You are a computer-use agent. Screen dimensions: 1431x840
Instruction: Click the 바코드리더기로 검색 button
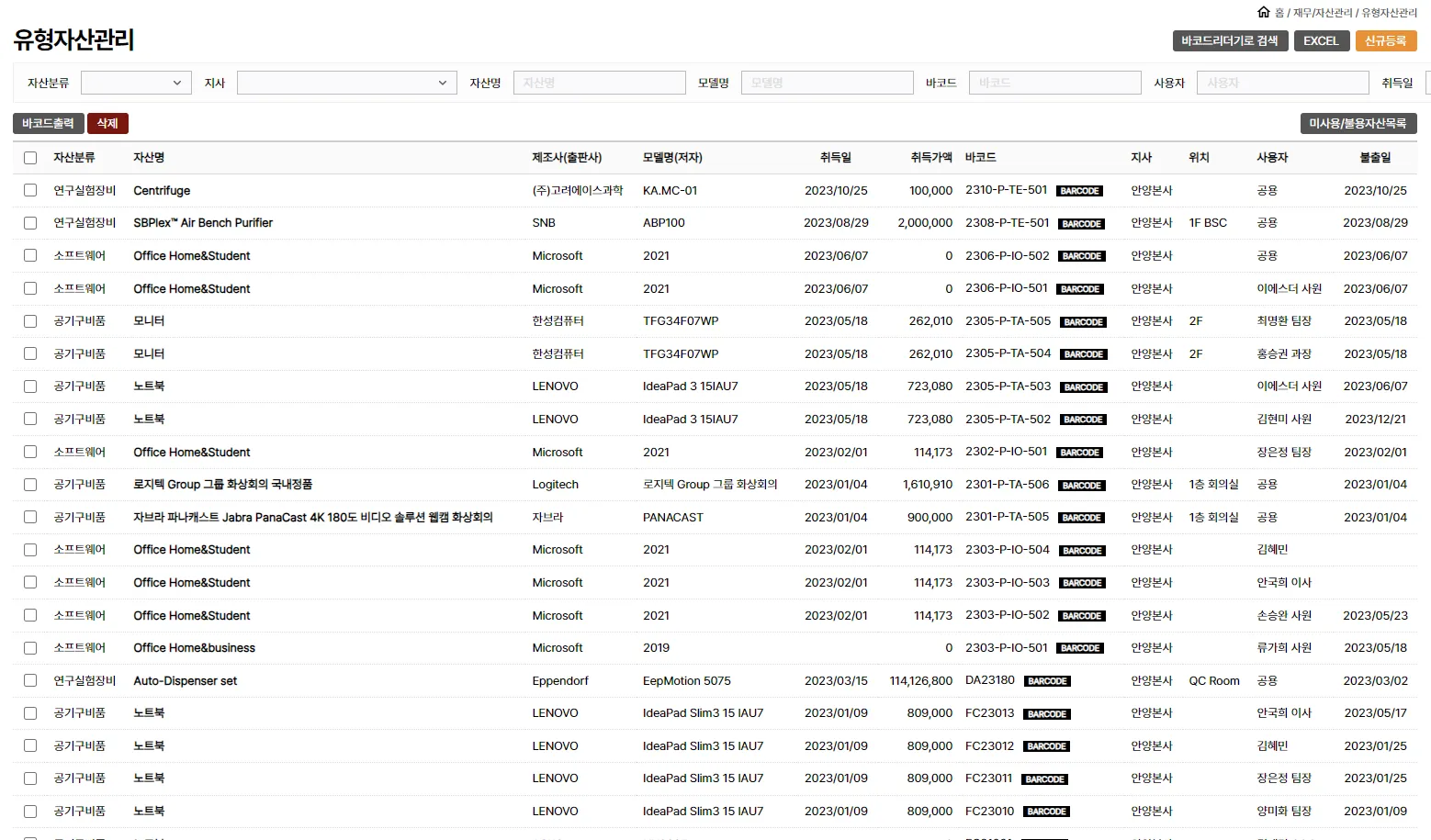(x=1229, y=40)
